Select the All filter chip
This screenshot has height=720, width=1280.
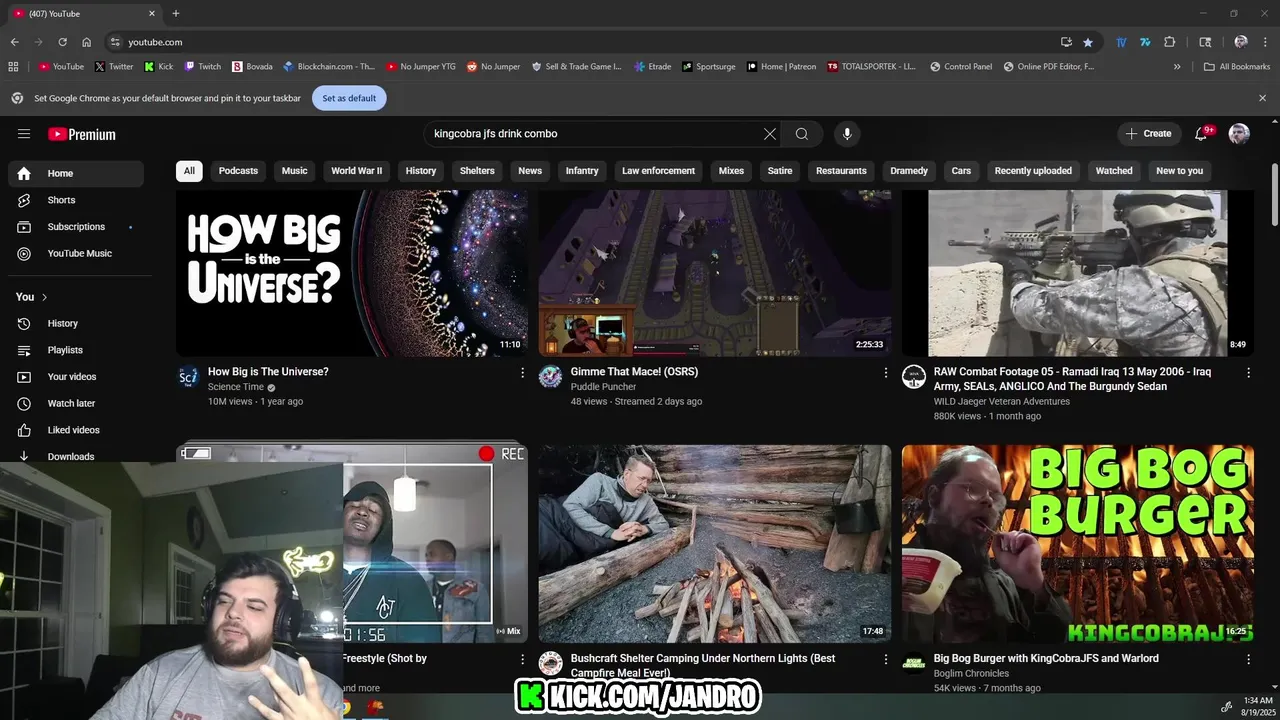pyautogui.click(x=189, y=171)
